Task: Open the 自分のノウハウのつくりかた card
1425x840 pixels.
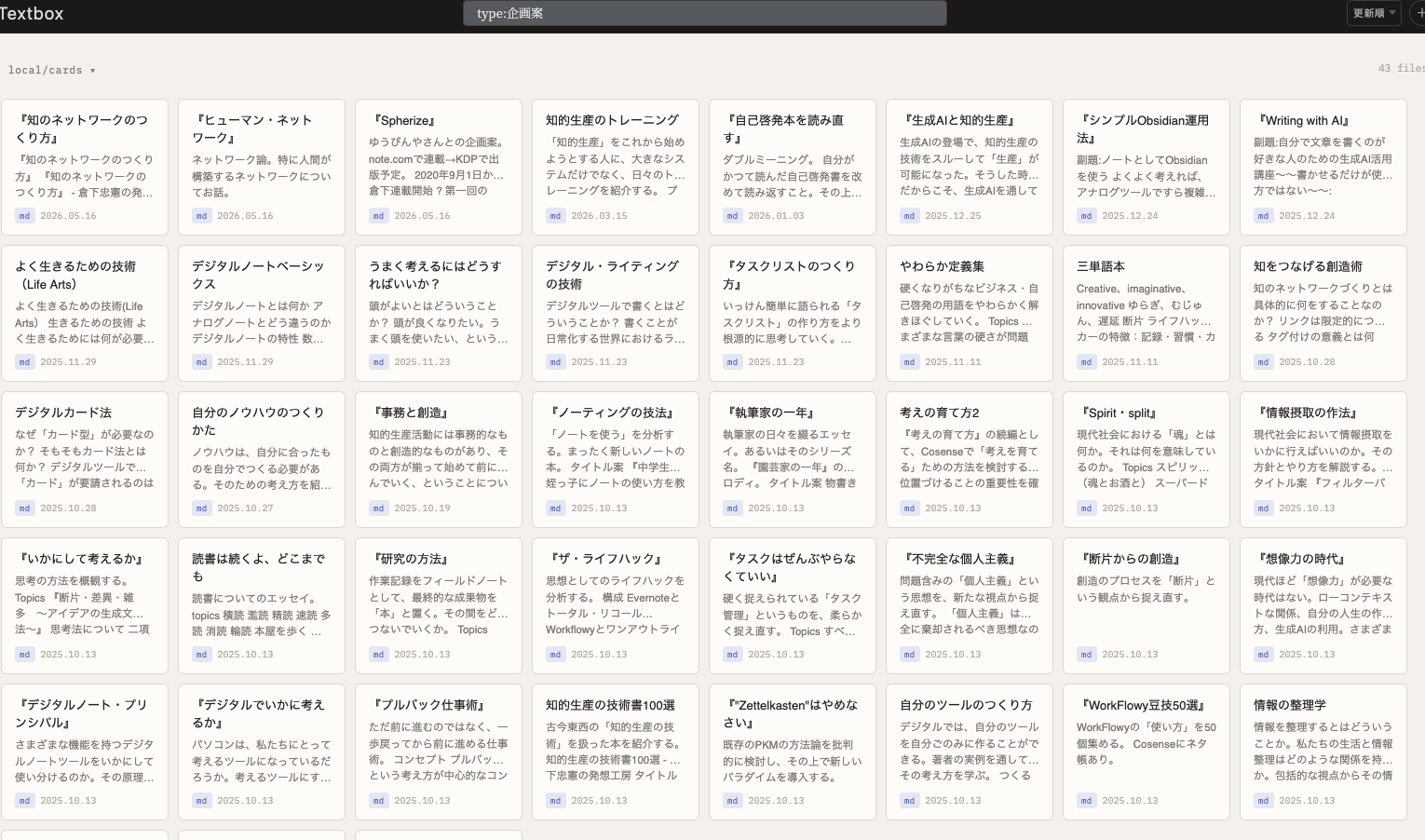Action: pyautogui.click(x=262, y=460)
